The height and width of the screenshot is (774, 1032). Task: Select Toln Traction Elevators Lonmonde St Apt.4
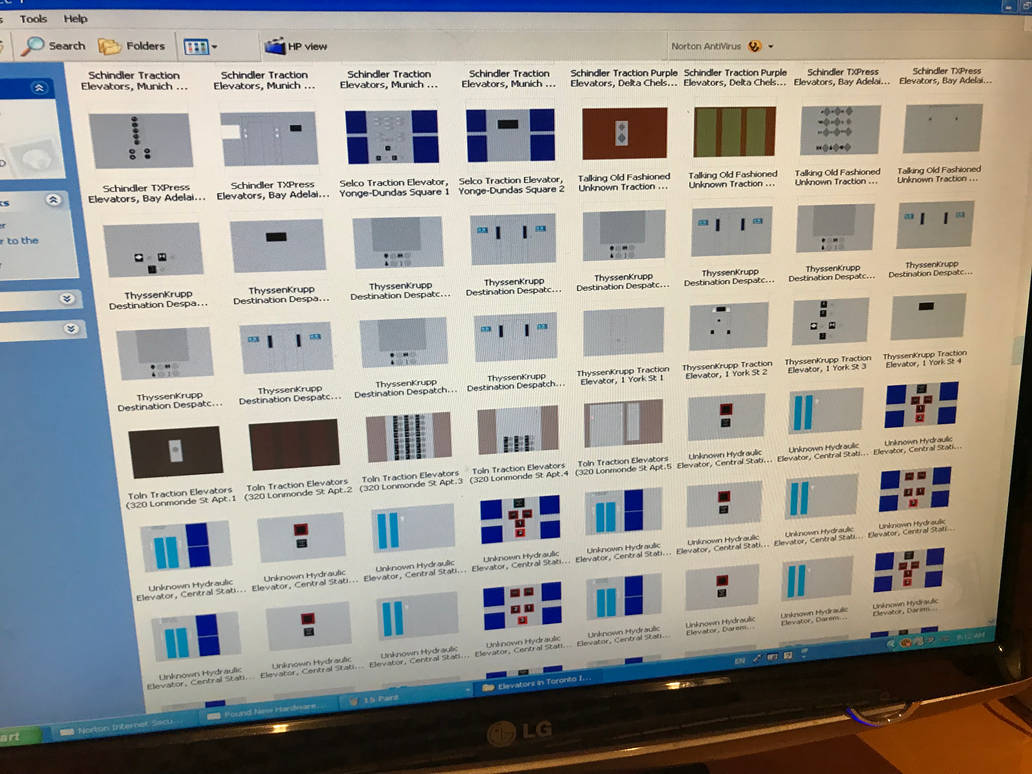pyautogui.click(x=517, y=430)
